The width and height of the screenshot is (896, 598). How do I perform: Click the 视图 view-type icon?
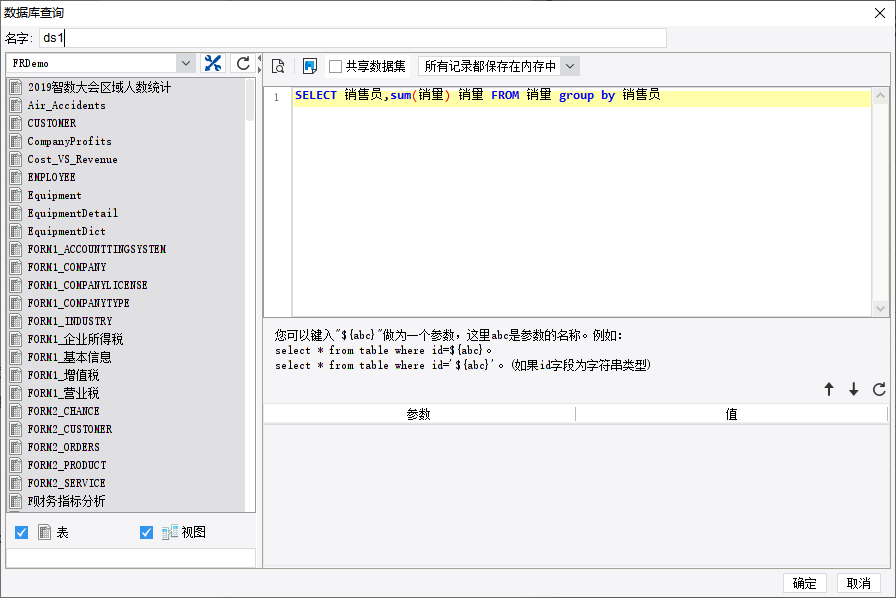point(170,532)
